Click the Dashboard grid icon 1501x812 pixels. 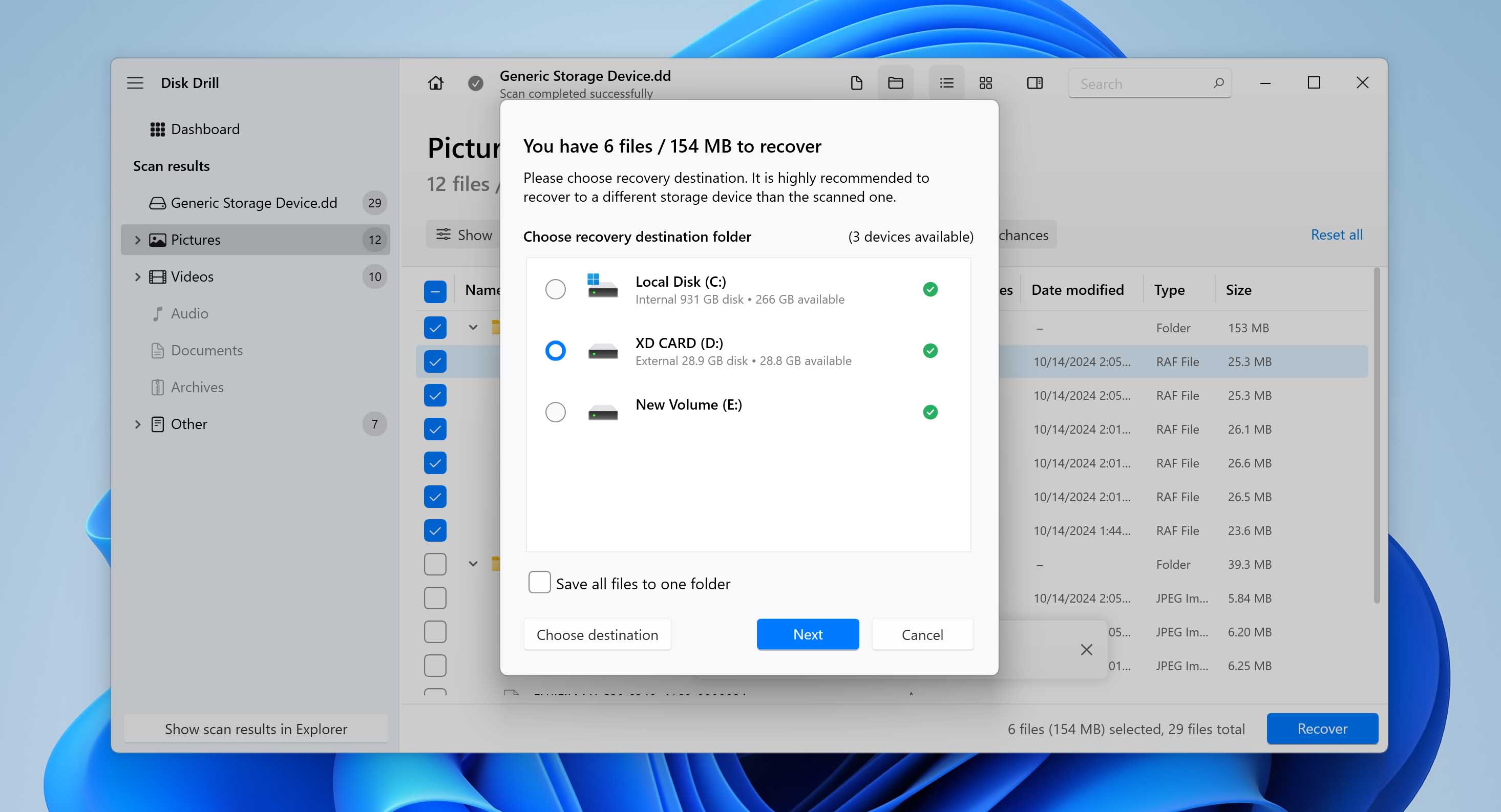[x=157, y=130]
